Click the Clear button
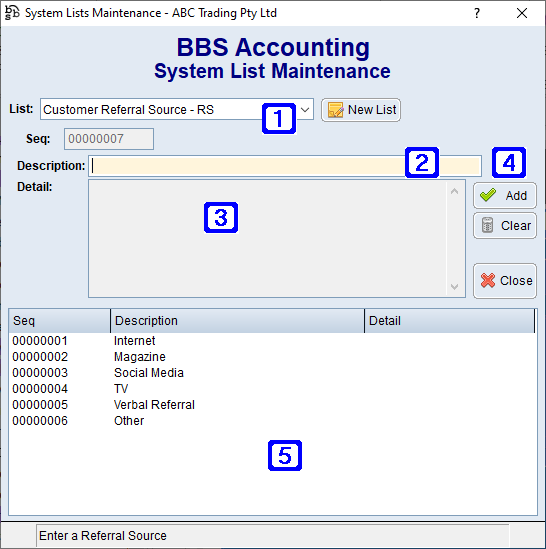 click(x=505, y=225)
